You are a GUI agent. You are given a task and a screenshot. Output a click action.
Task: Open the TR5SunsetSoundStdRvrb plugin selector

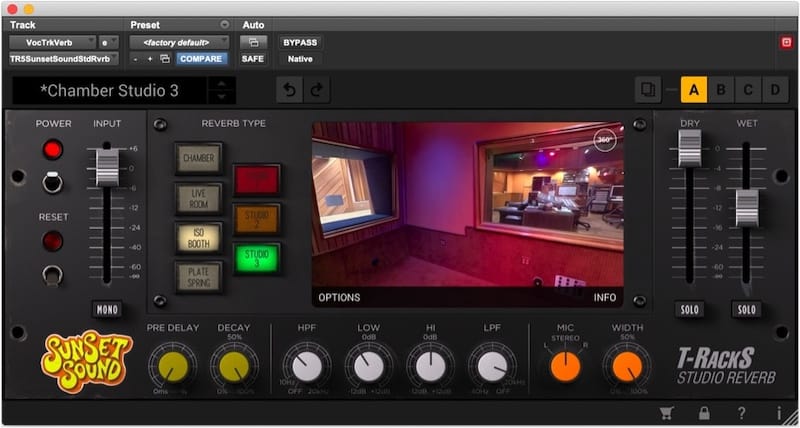[64, 59]
